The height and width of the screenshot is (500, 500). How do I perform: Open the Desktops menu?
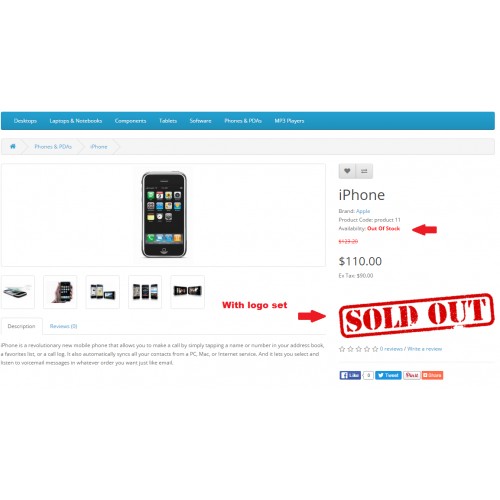point(25,121)
